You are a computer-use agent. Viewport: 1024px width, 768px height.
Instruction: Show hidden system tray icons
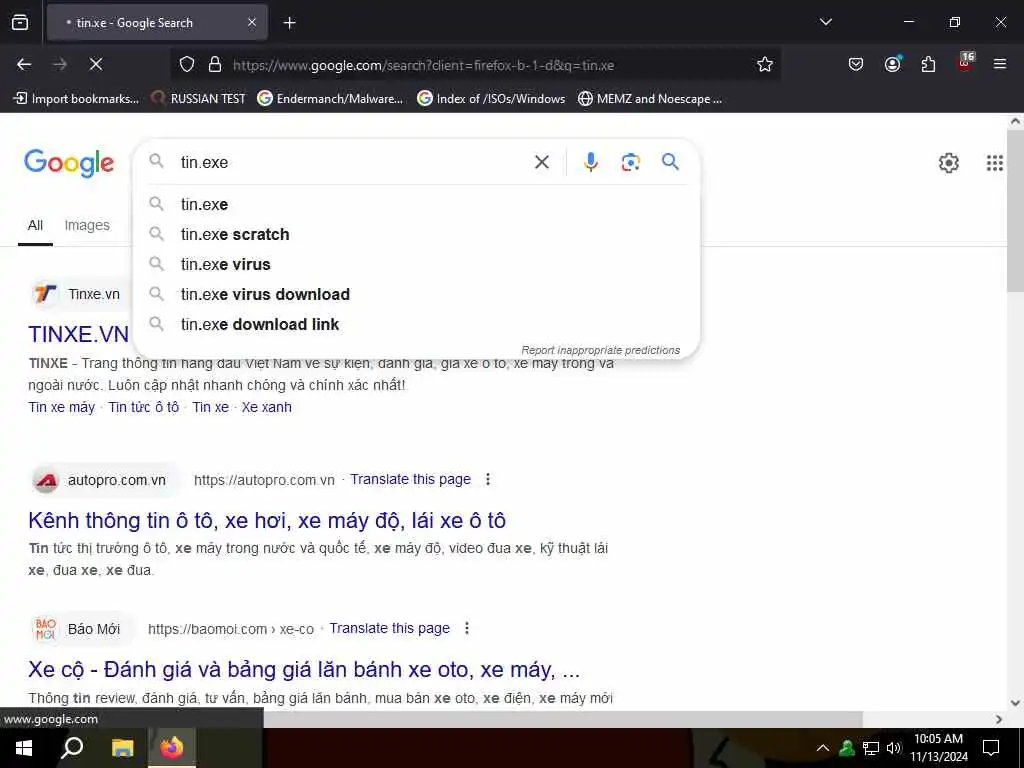[823, 748]
